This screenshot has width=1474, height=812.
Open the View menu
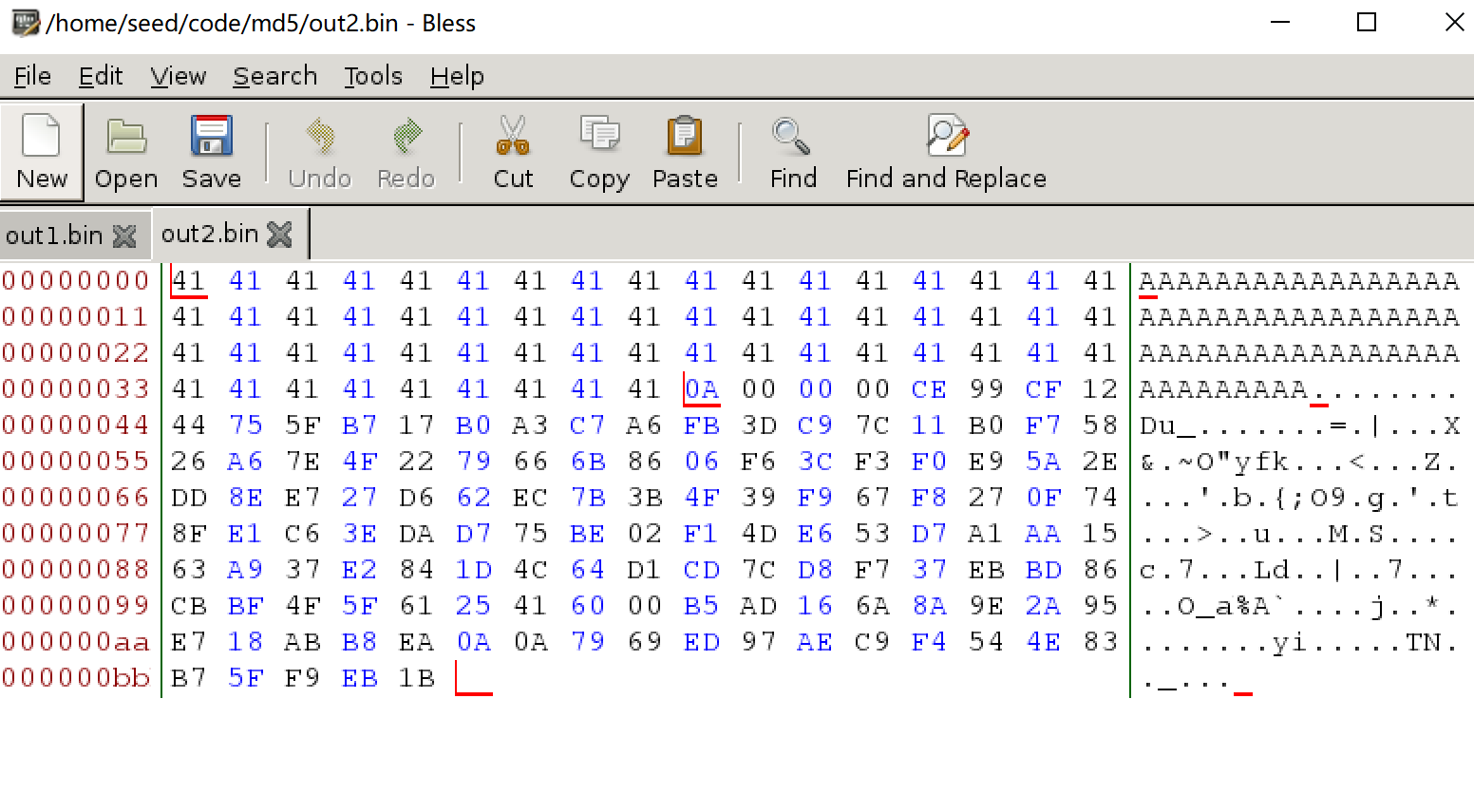point(178,76)
